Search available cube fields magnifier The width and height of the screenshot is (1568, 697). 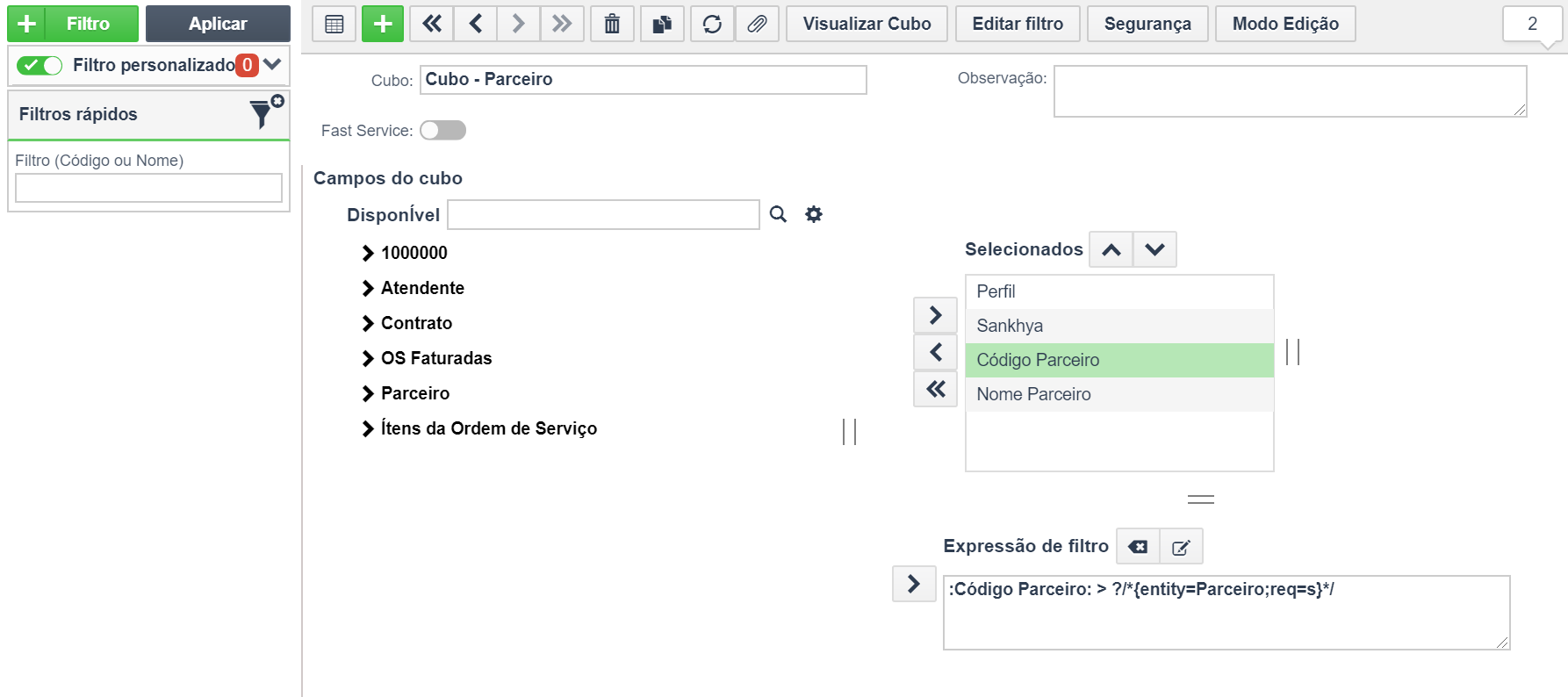[x=778, y=214]
